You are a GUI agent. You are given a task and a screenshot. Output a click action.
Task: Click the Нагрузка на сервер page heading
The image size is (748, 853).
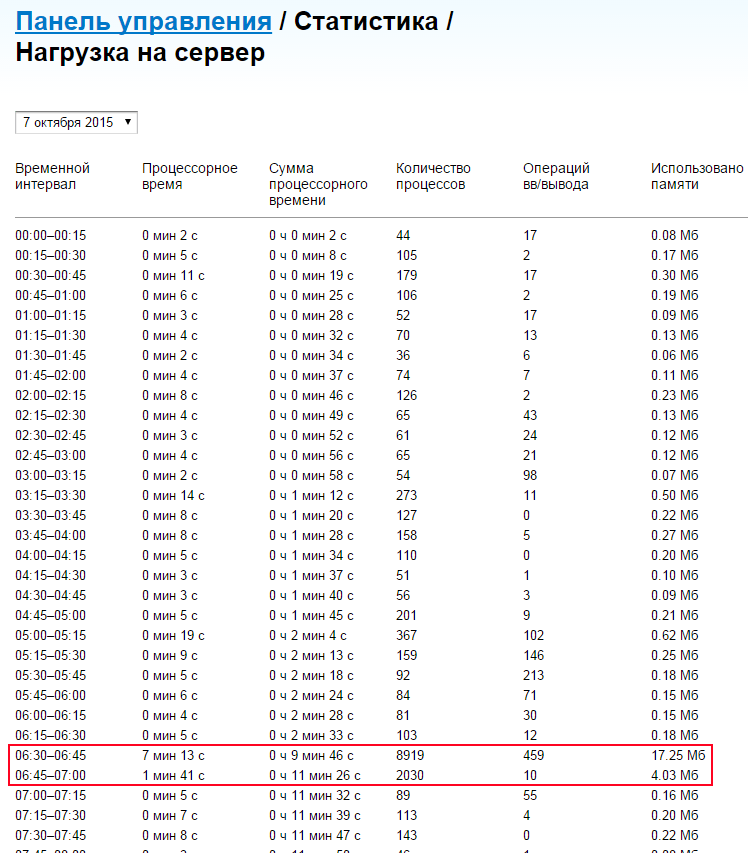[x=140, y=53]
